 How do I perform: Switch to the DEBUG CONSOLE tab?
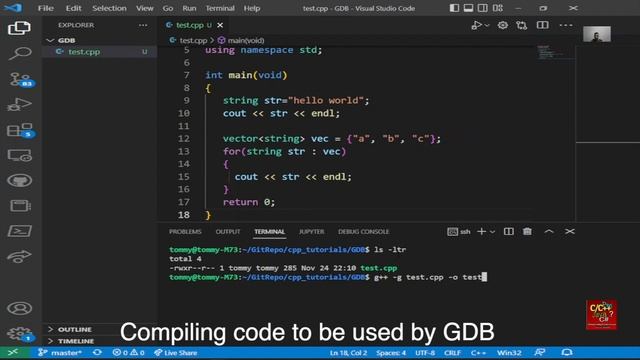click(x=364, y=231)
